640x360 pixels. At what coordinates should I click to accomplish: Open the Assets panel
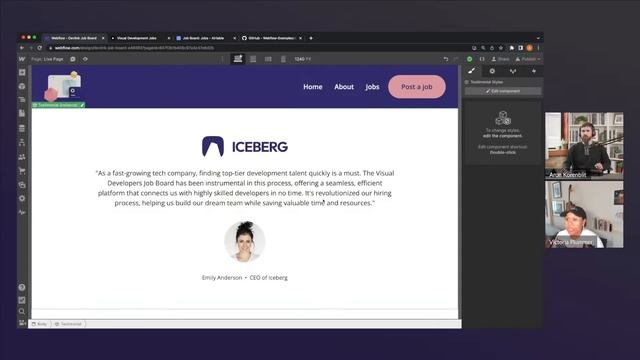(x=22, y=185)
